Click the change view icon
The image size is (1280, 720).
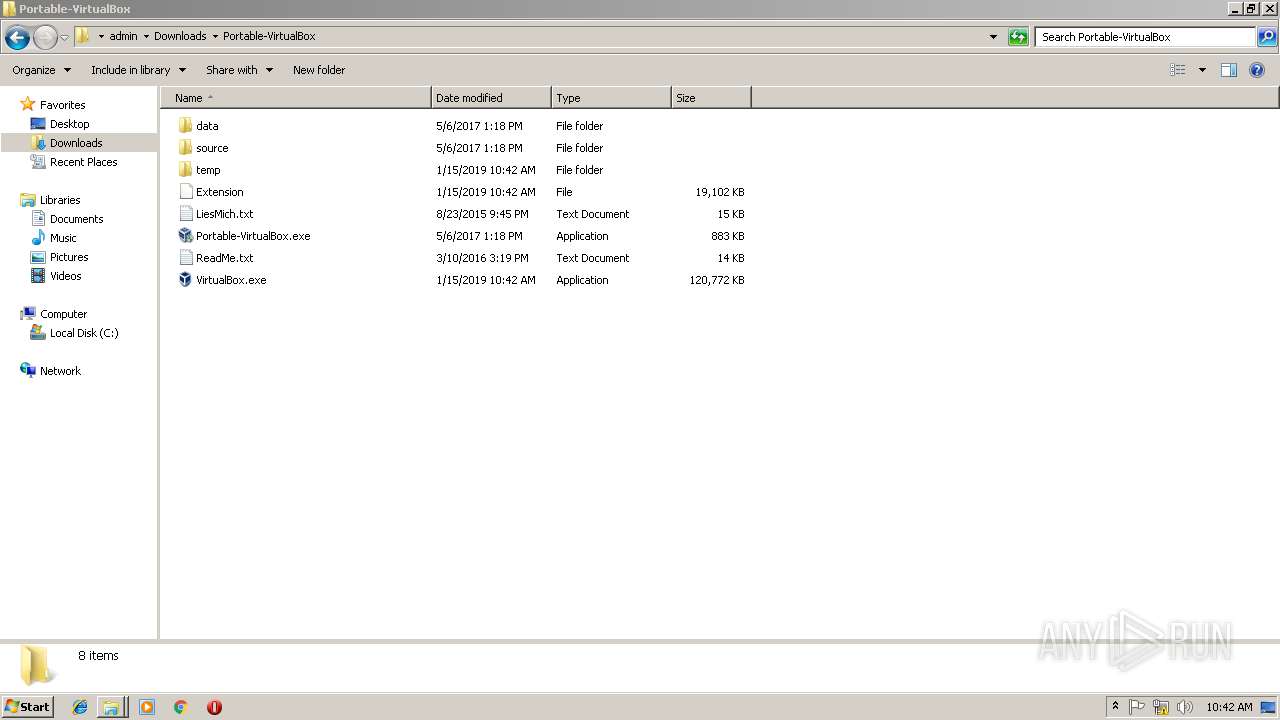[x=1178, y=70]
